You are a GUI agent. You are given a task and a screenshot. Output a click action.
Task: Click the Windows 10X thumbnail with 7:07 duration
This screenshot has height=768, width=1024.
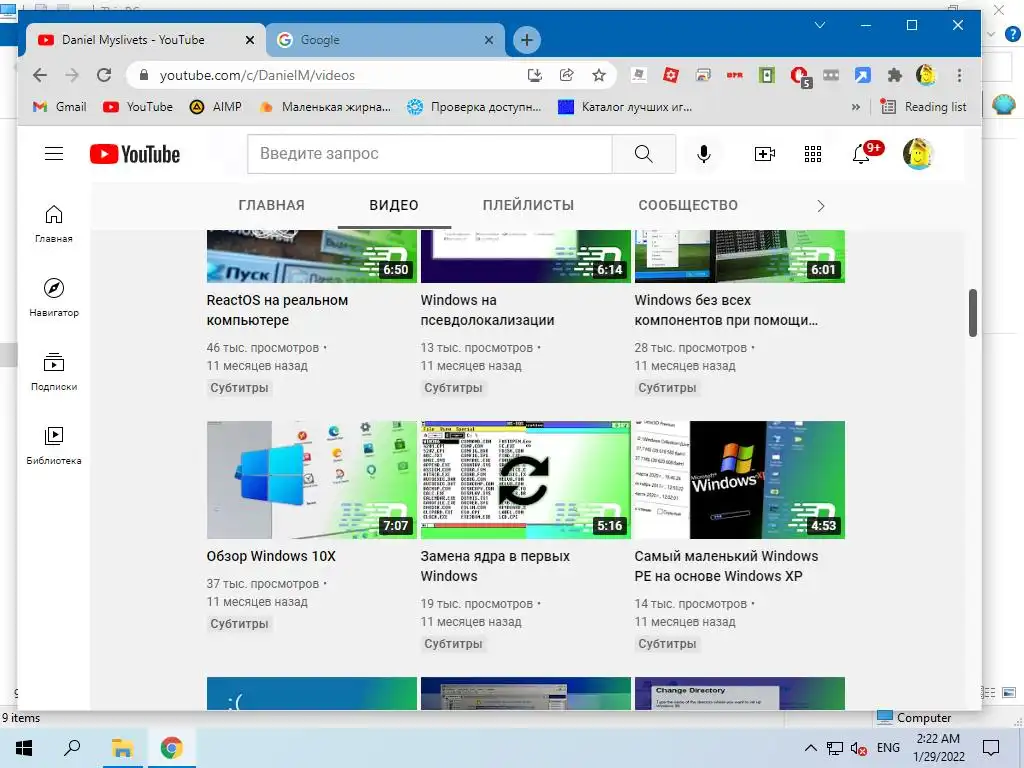click(x=312, y=480)
